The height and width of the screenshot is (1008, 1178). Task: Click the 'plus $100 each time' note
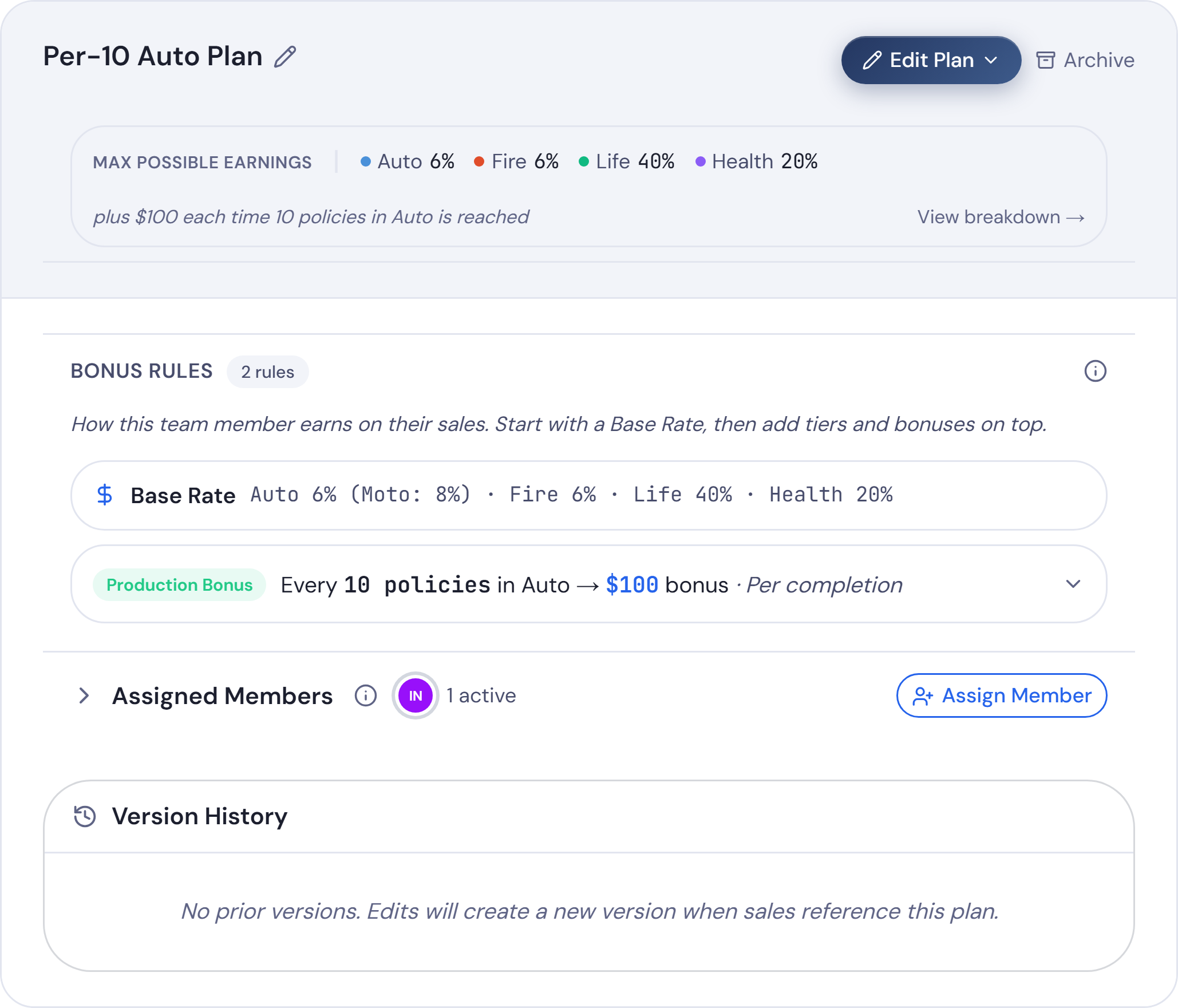coord(311,217)
